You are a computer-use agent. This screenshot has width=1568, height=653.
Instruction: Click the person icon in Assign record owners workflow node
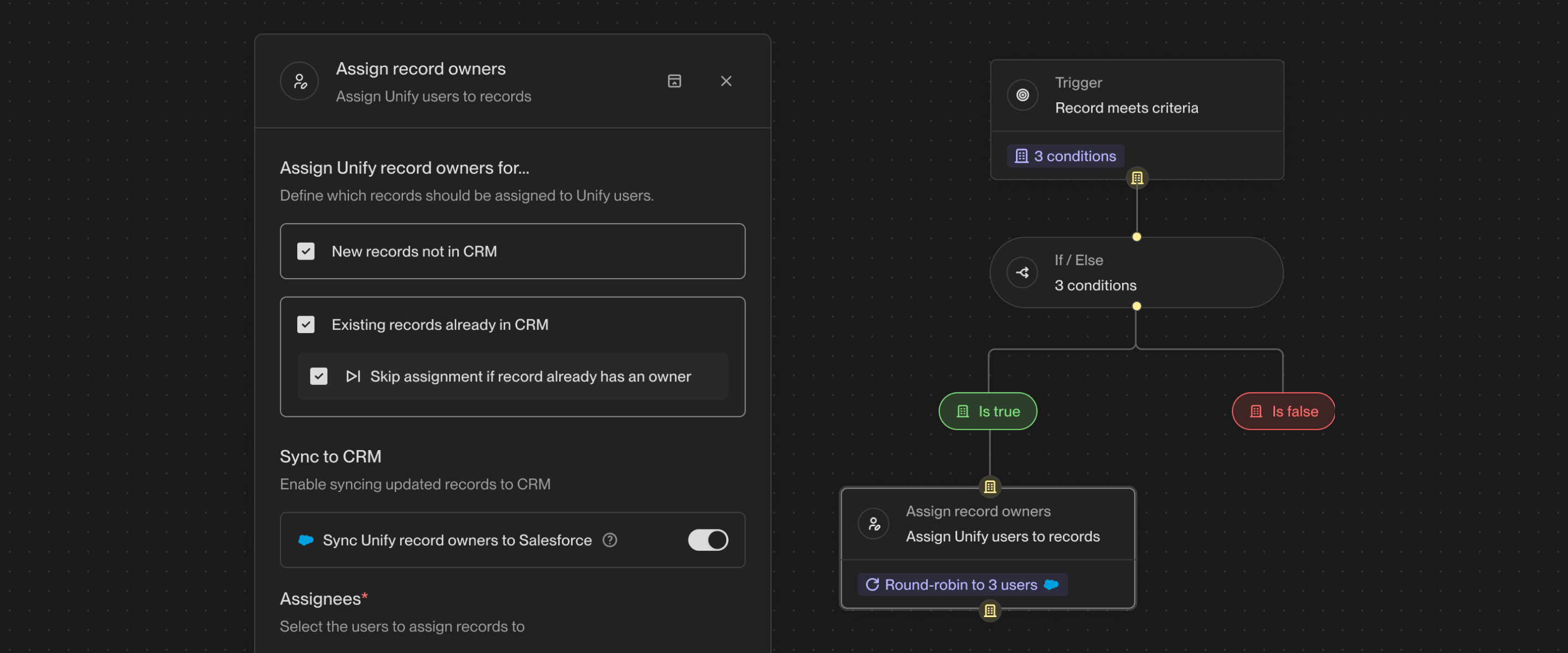coord(873,523)
